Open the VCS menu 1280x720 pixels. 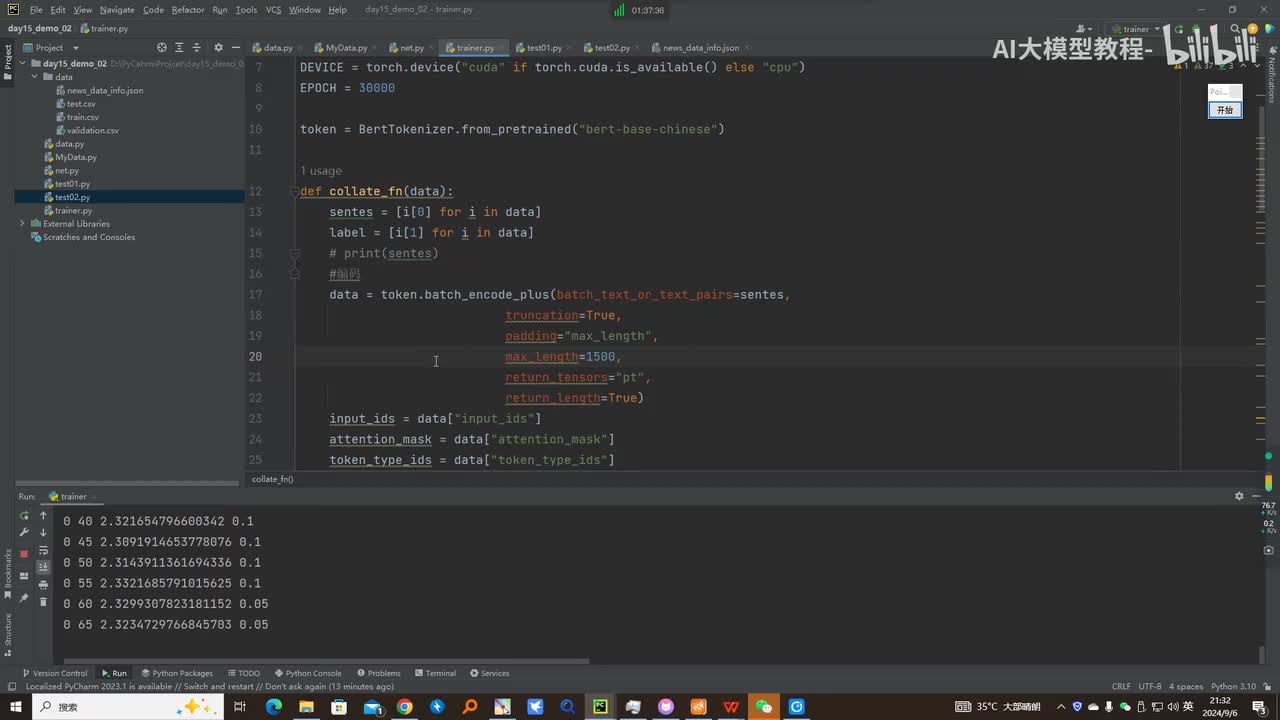pyautogui.click(x=273, y=10)
